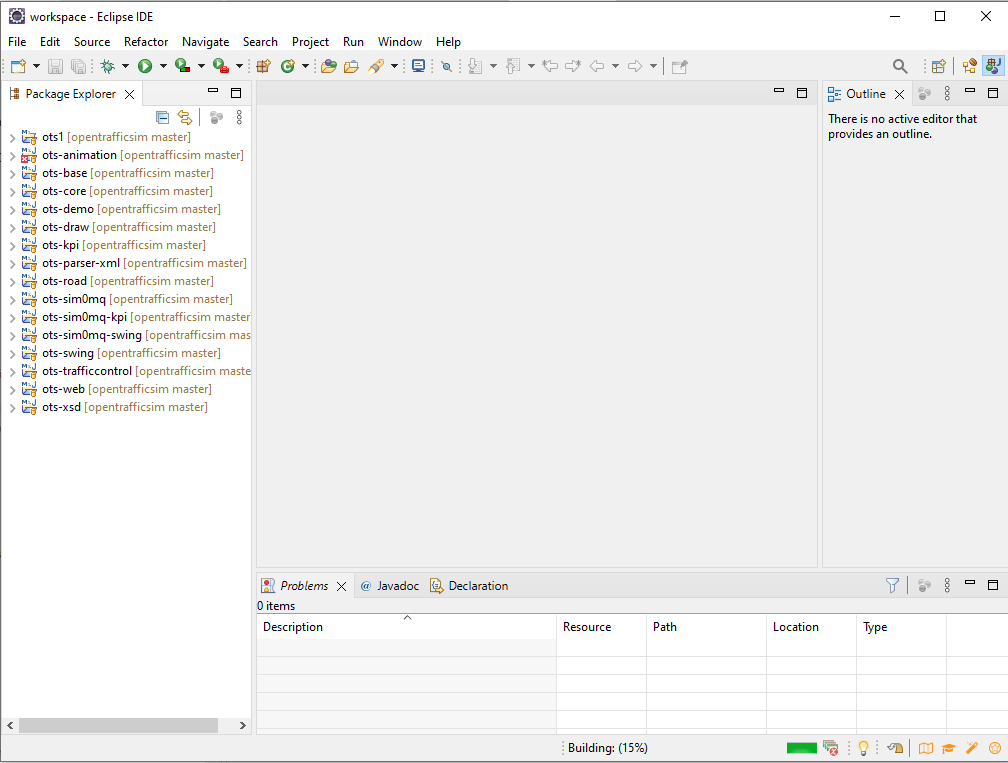Click the Open Type icon
This screenshot has width=1008, height=763.
[x=328, y=66]
